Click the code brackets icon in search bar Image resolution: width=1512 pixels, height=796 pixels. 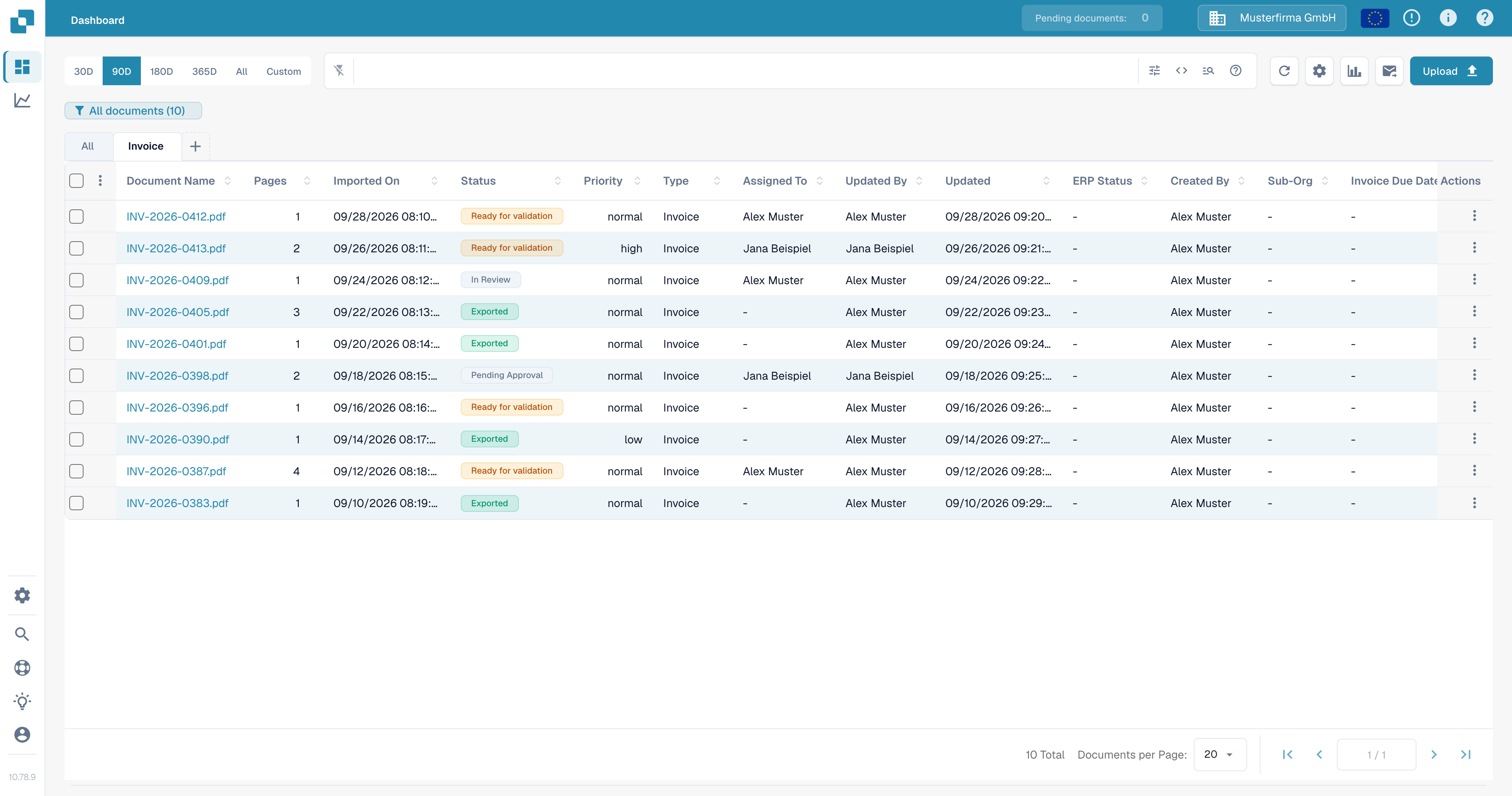(1181, 70)
